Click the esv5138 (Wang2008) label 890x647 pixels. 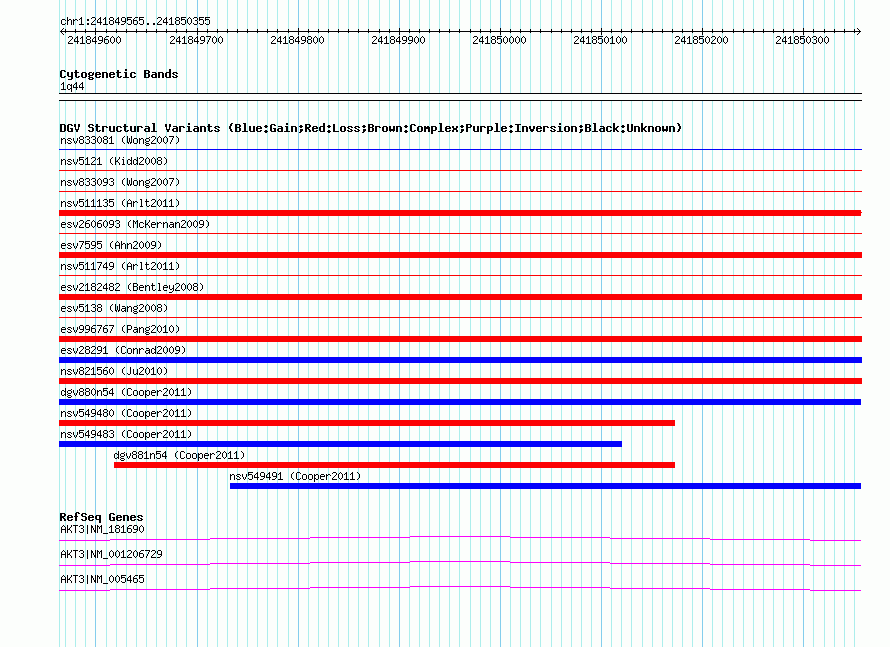coord(114,308)
